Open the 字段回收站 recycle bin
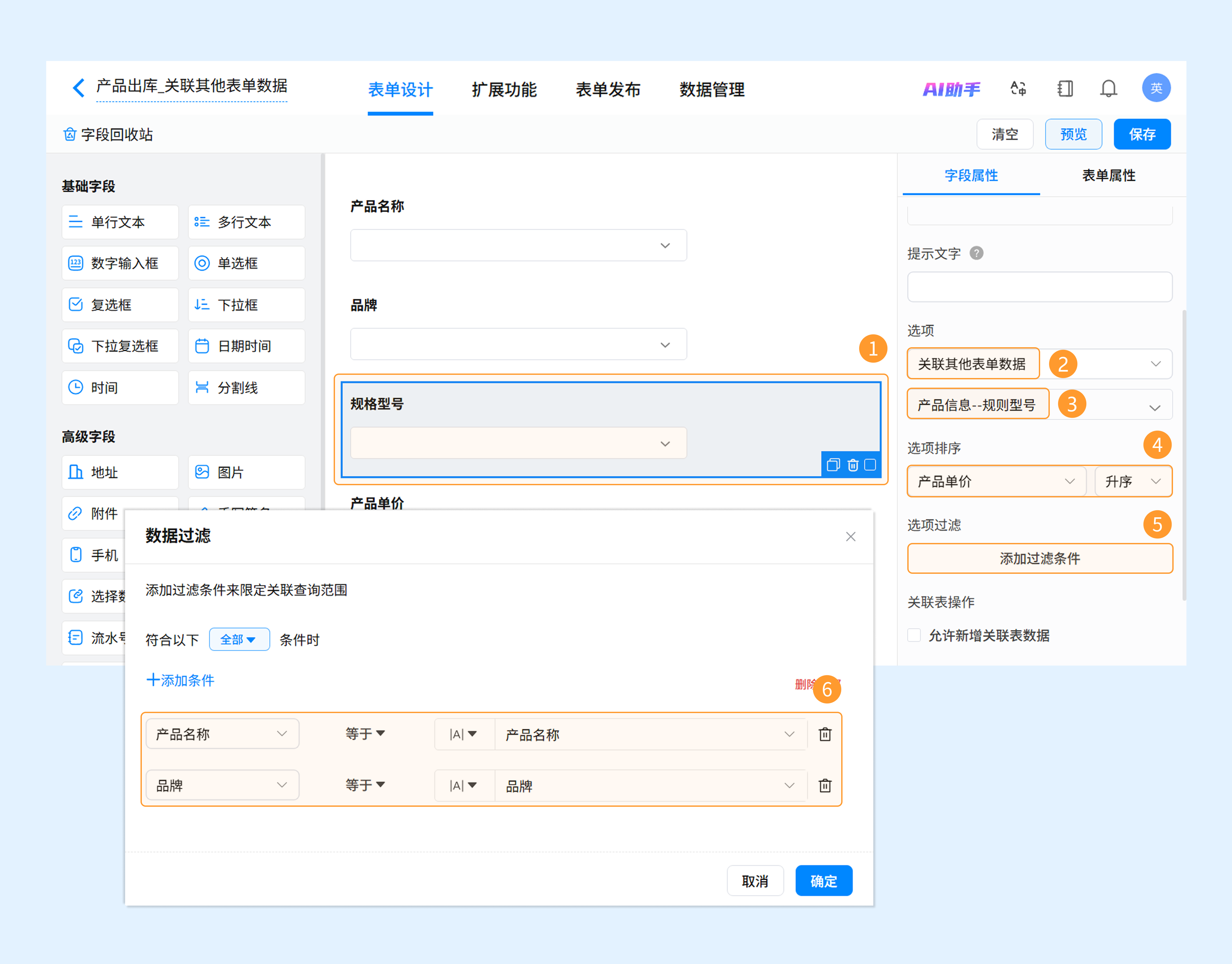 pyautogui.click(x=108, y=134)
